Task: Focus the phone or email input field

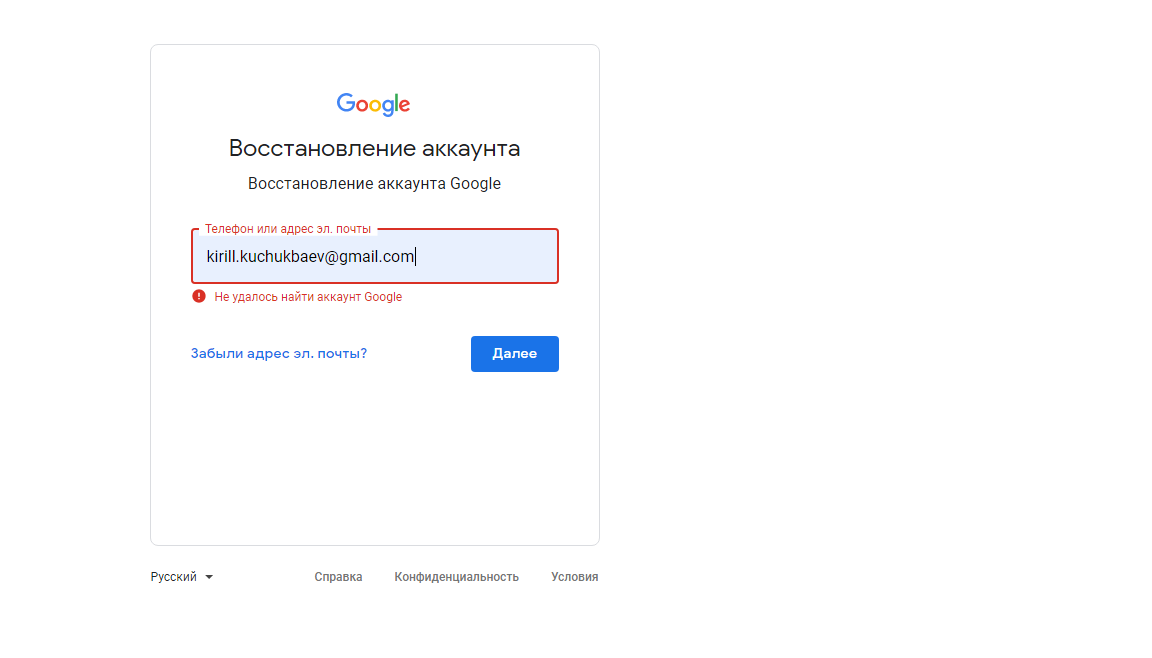Action: tap(374, 257)
